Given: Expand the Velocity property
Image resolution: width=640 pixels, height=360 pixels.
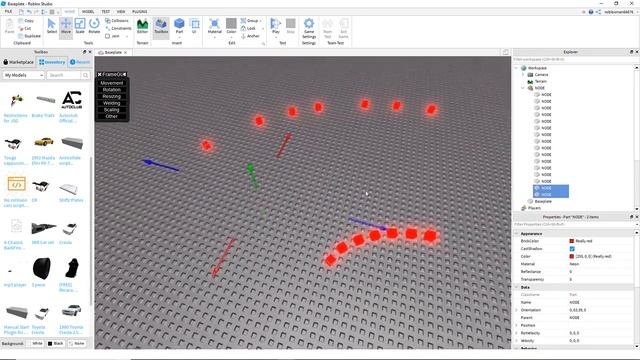Looking at the screenshot, I should click(516, 340).
